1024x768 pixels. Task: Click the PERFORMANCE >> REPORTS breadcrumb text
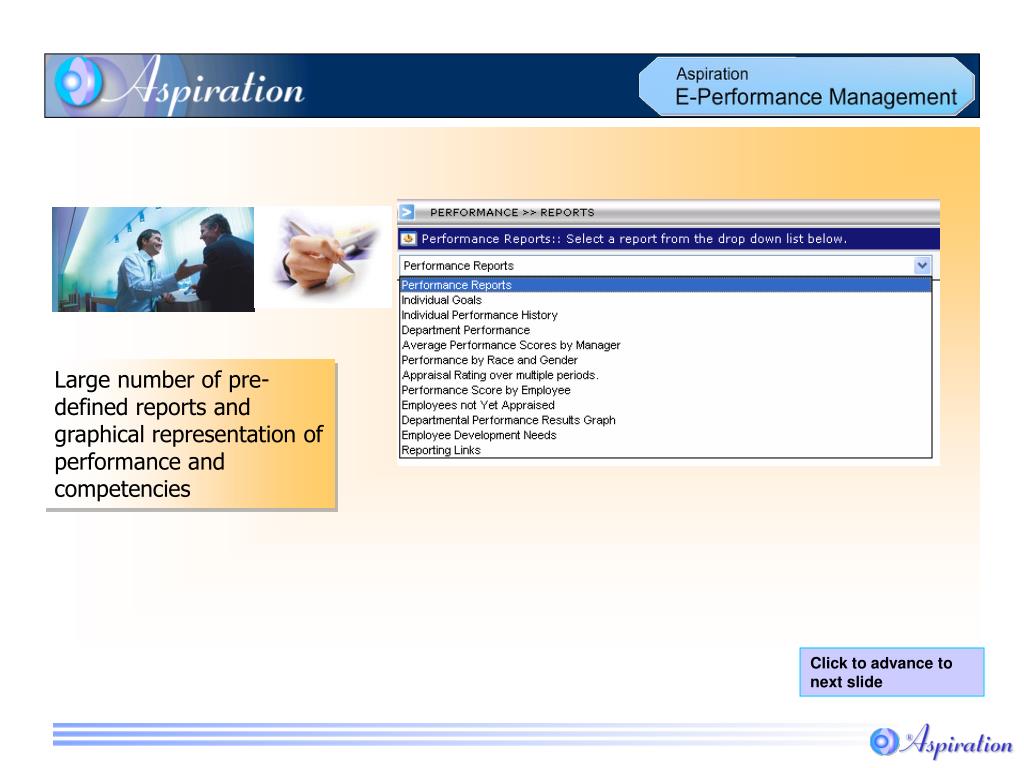512,212
